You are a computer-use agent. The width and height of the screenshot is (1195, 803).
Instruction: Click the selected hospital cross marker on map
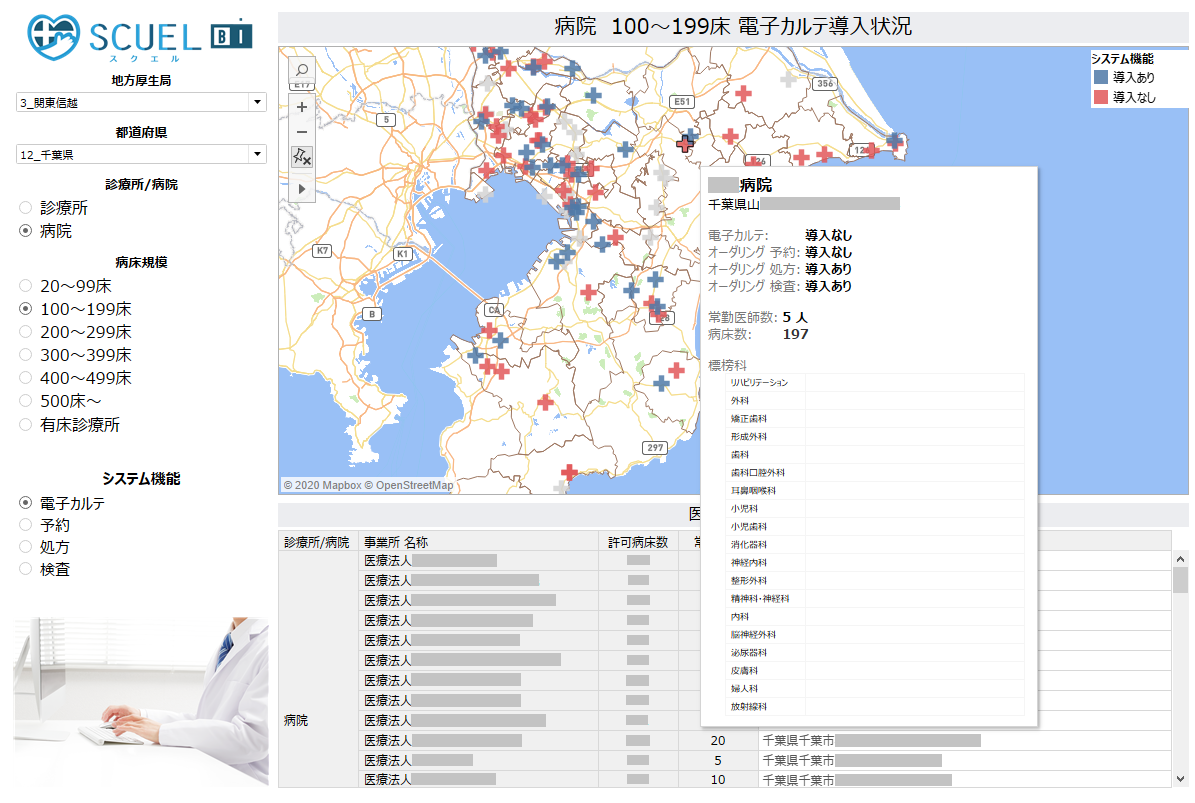[685, 143]
